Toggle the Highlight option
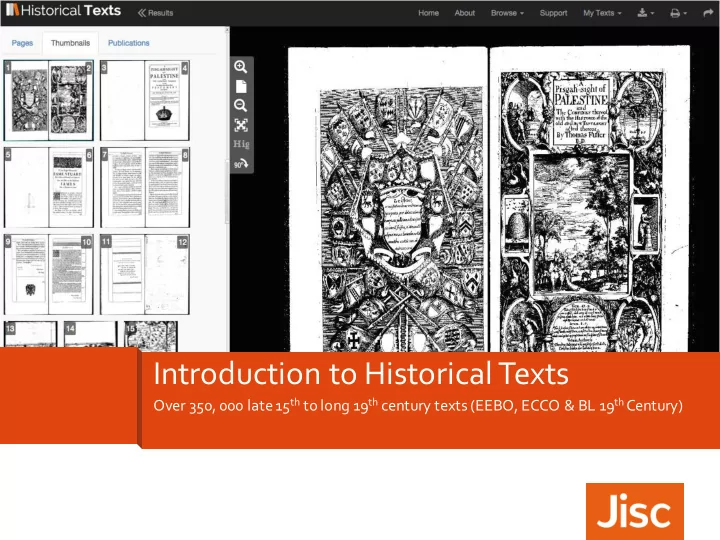The width and height of the screenshot is (720, 540). click(x=241, y=144)
